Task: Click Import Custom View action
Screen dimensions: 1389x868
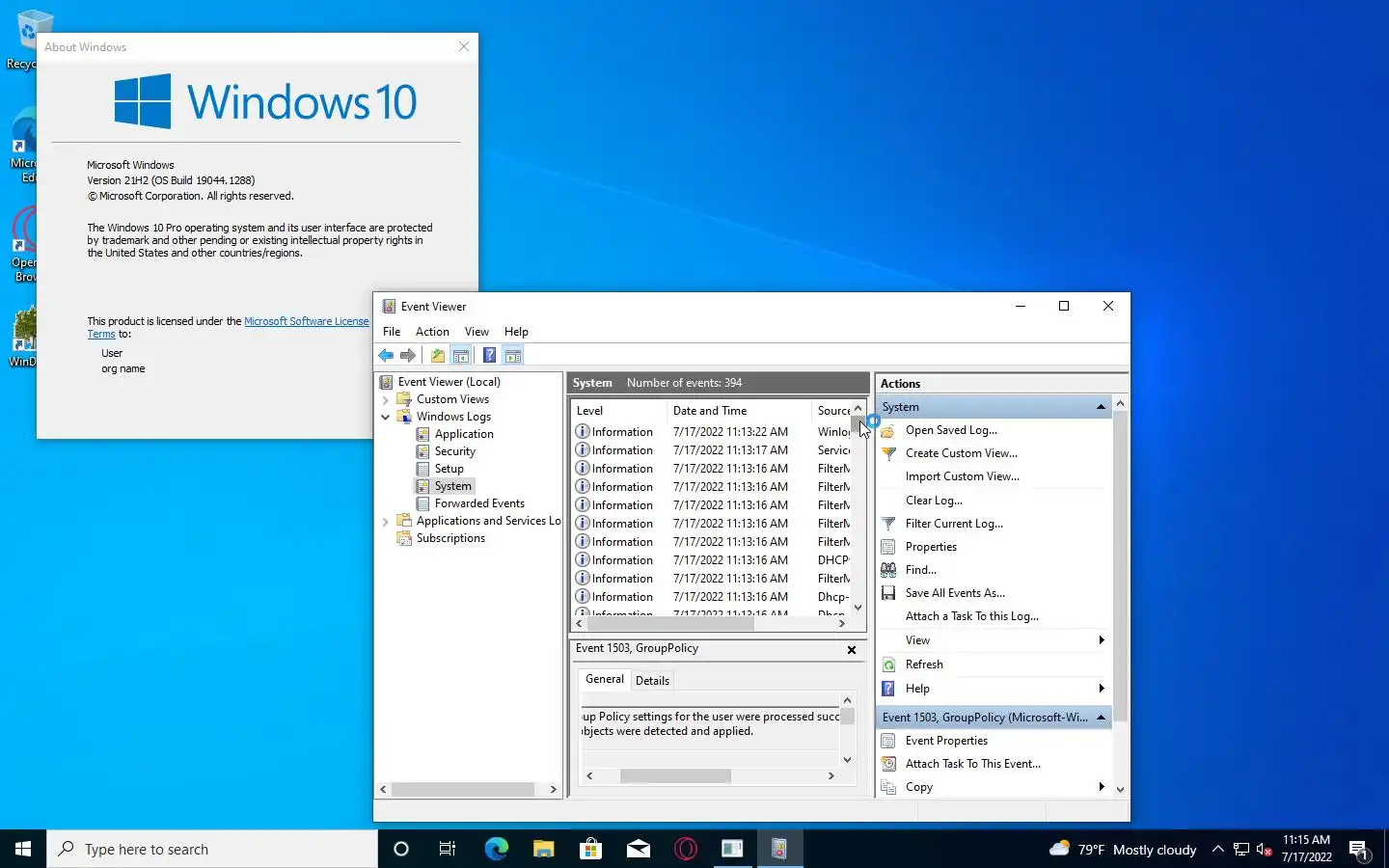Action: tap(963, 476)
